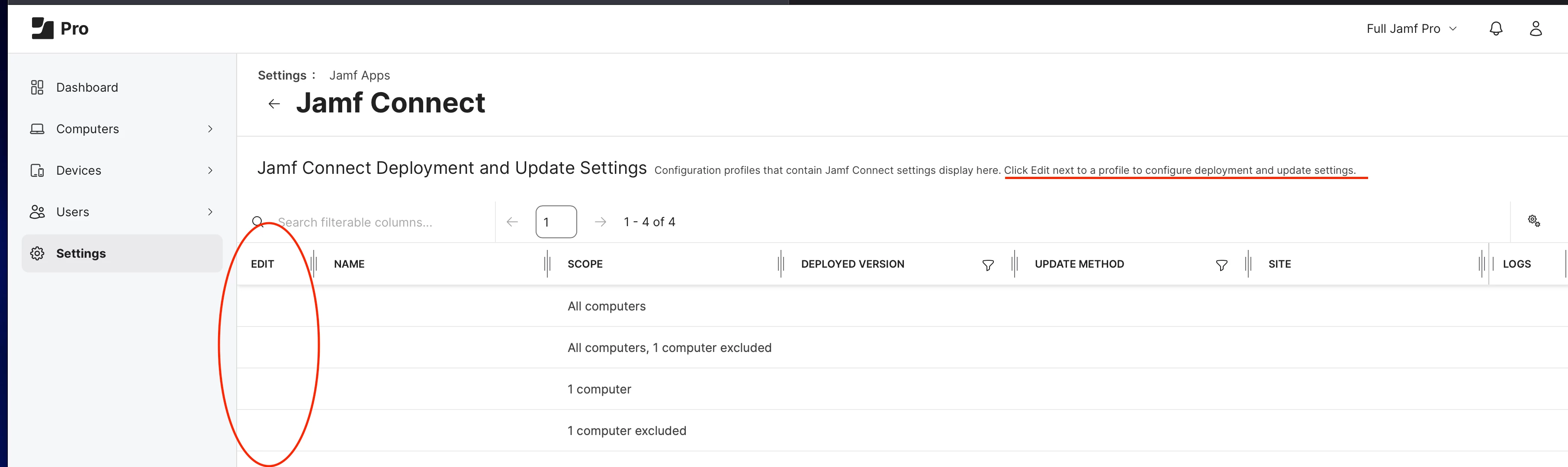Click the Users people icon
Image resolution: width=1568 pixels, height=467 pixels.
point(37,211)
